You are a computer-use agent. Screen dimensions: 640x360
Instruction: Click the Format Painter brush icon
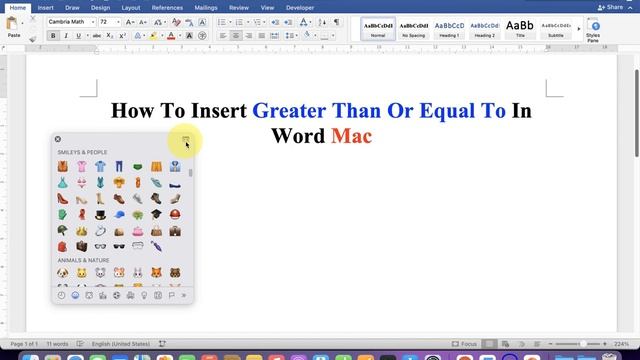[x=33, y=39]
